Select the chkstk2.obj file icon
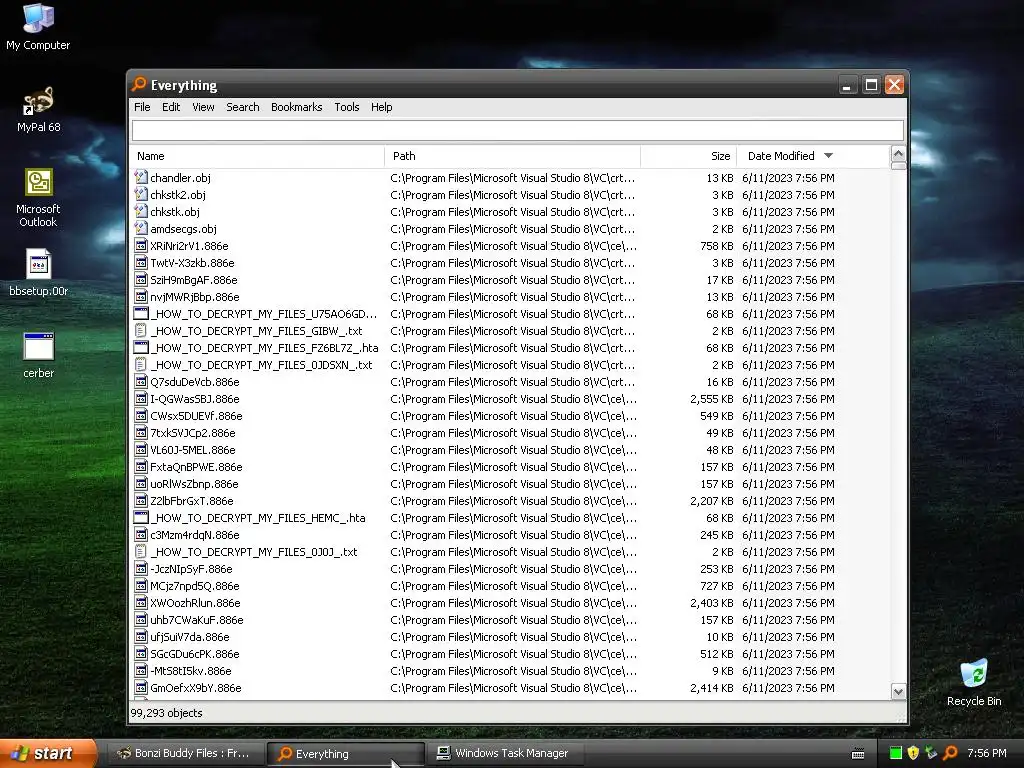1024x768 pixels. 140,195
